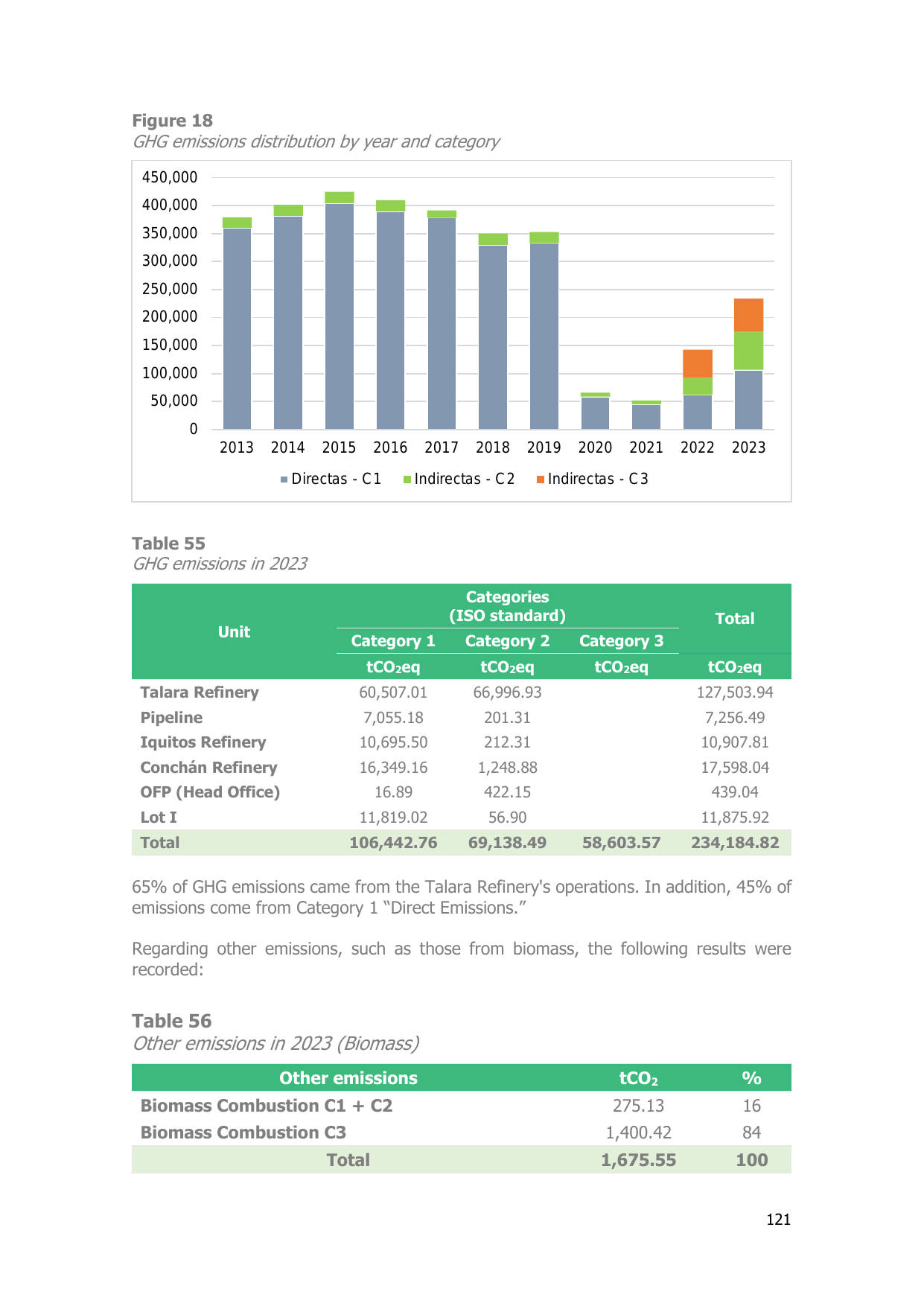924x1306 pixels.
Task: Click the value '1,400.42'
Action: pos(639,1133)
